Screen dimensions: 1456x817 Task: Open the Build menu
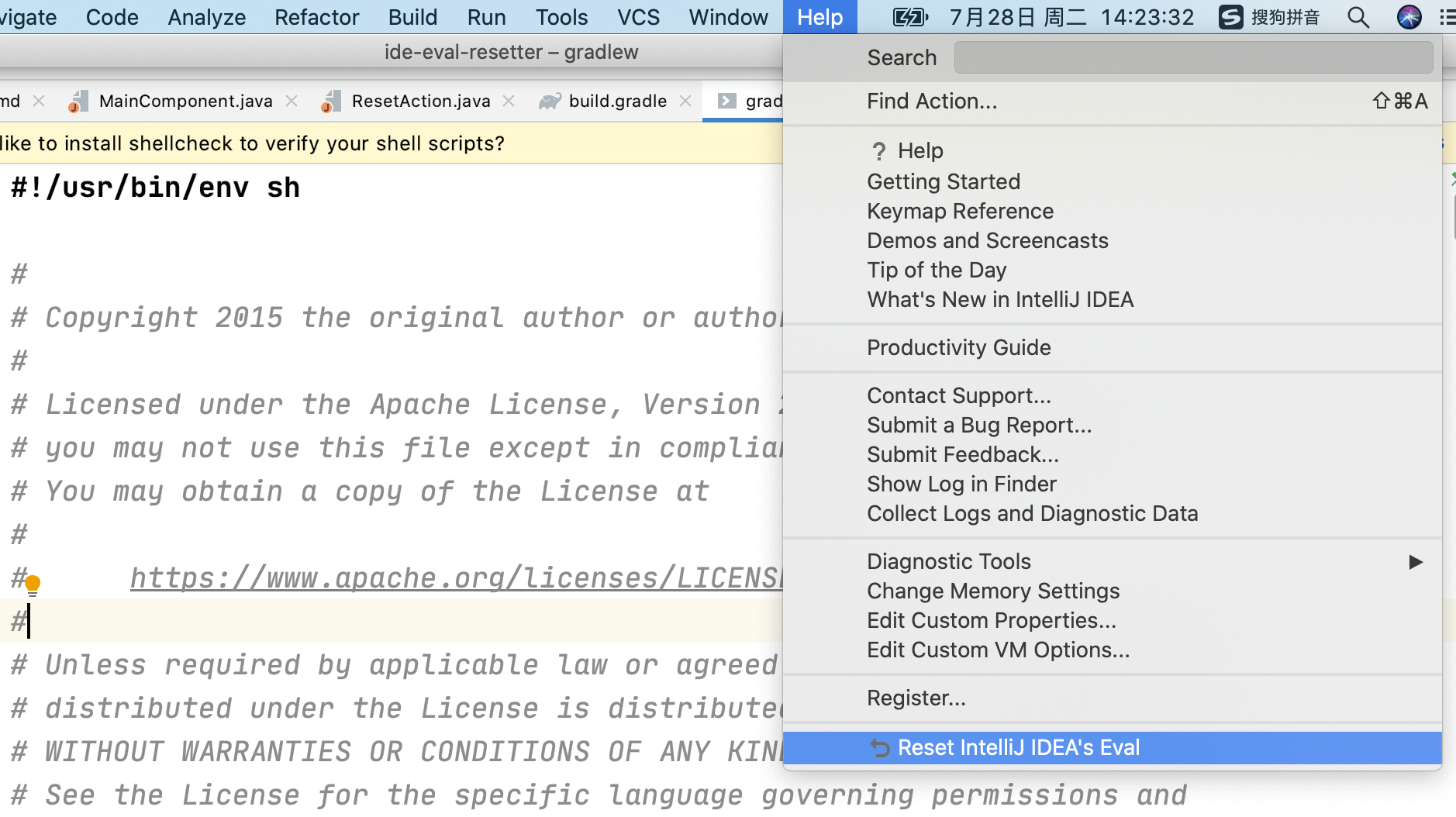tap(412, 17)
